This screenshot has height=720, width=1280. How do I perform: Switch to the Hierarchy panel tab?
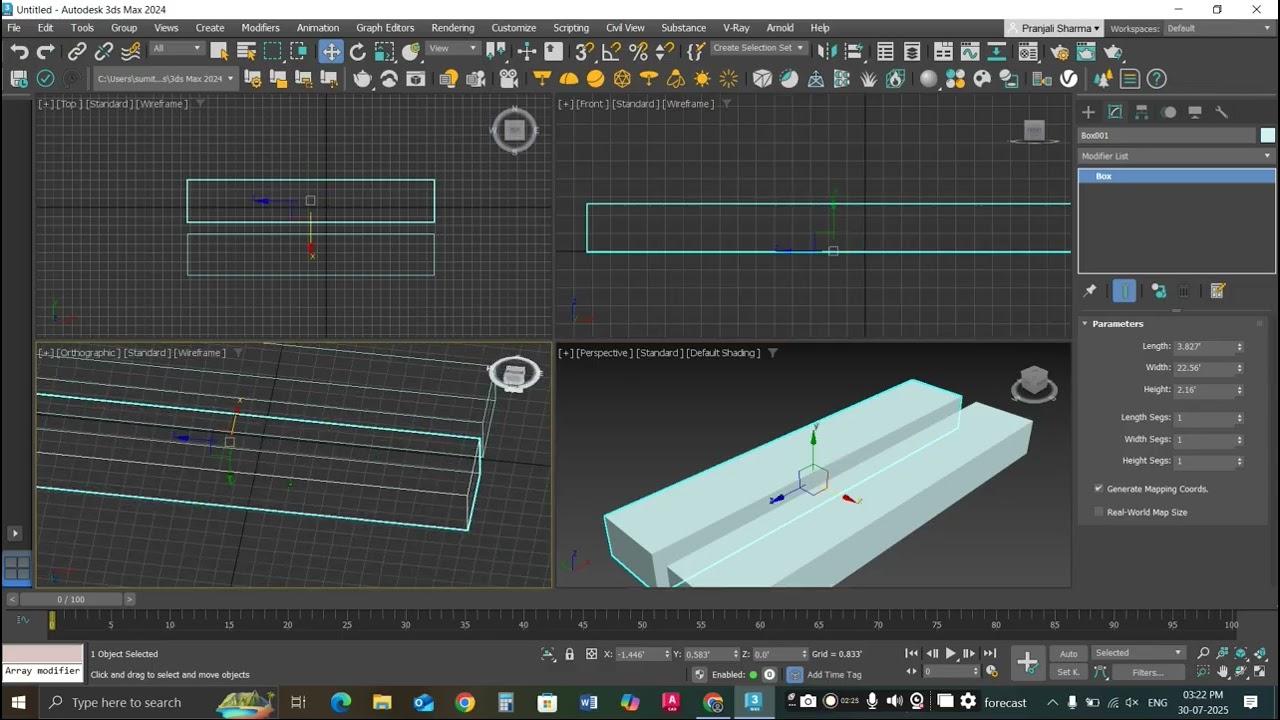pos(1142,112)
